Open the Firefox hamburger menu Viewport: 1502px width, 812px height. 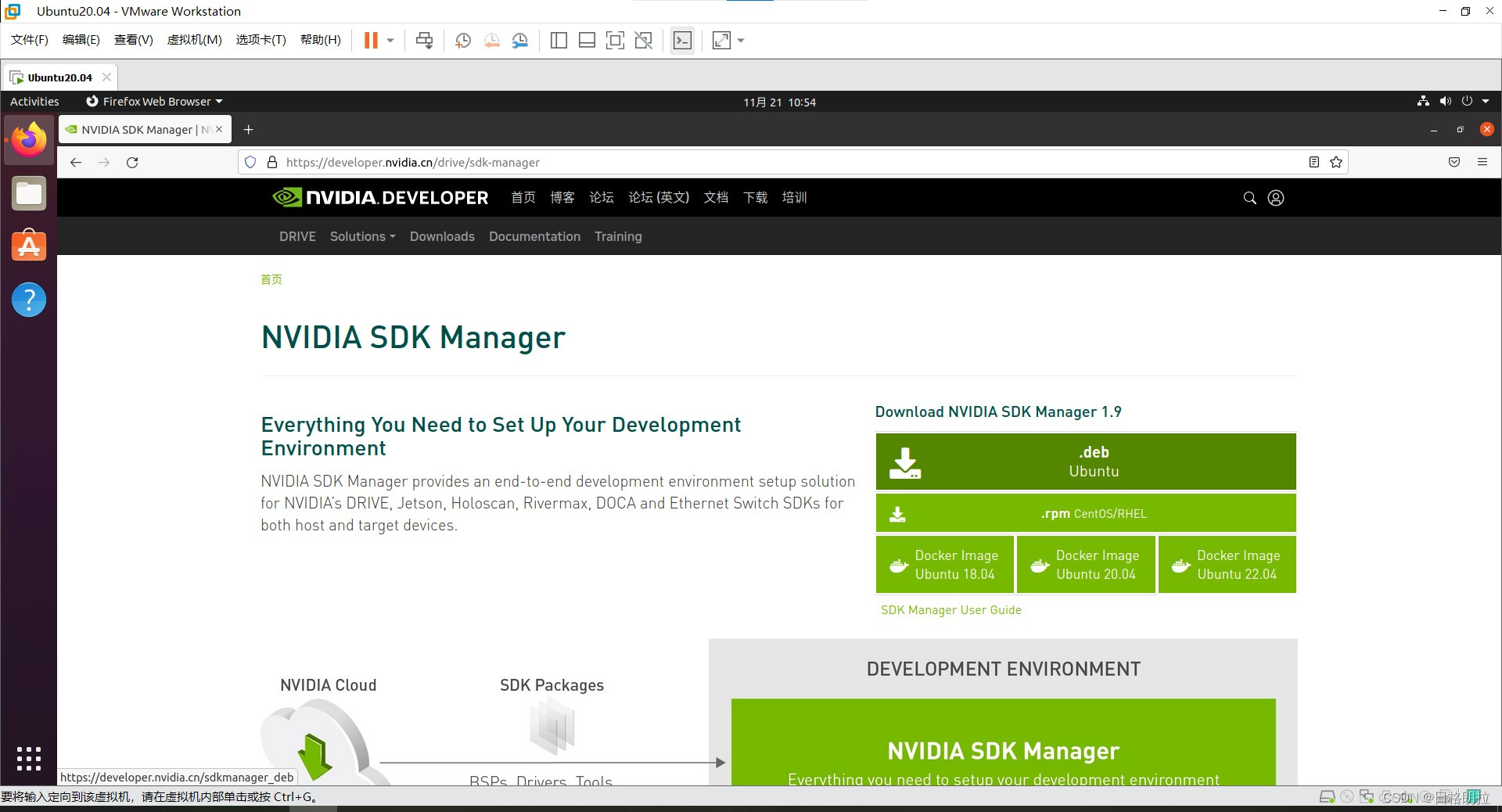pyautogui.click(x=1482, y=162)
